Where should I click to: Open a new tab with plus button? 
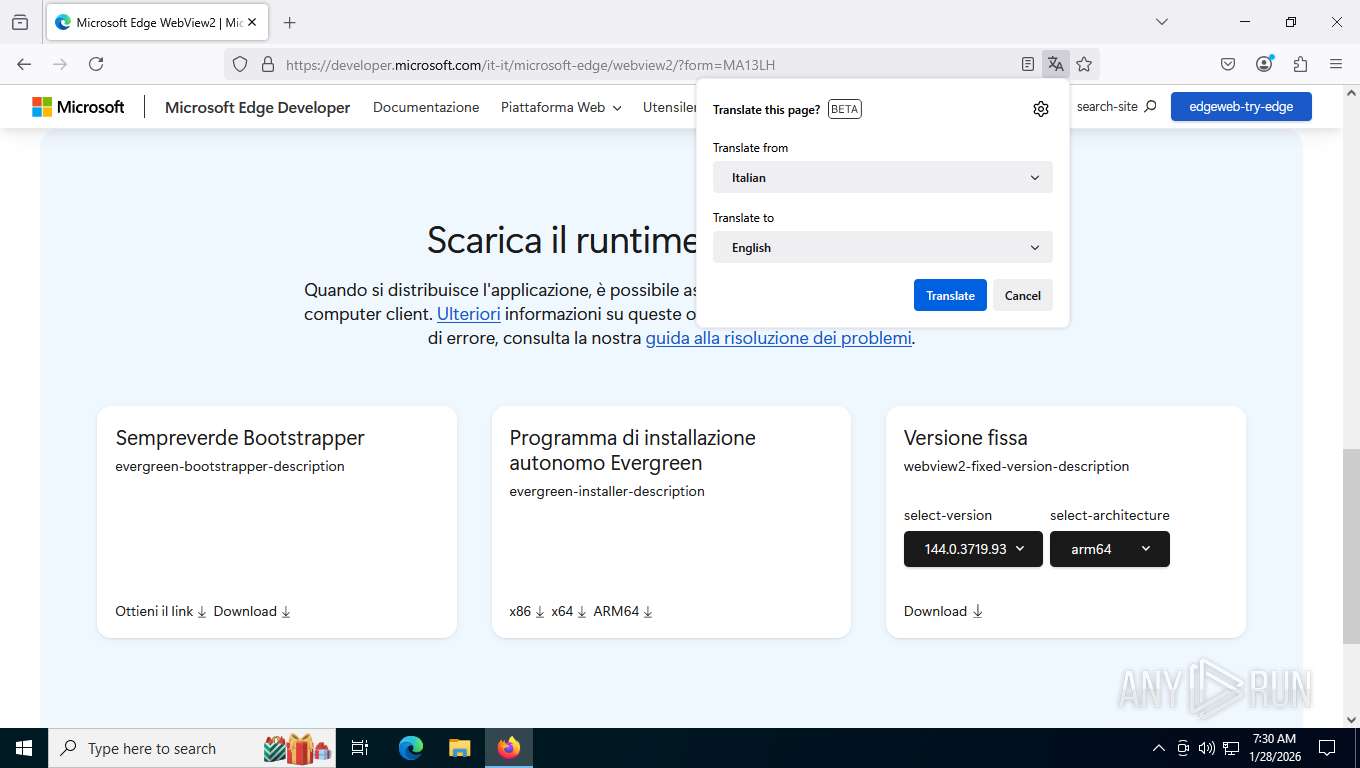(289, 22)
